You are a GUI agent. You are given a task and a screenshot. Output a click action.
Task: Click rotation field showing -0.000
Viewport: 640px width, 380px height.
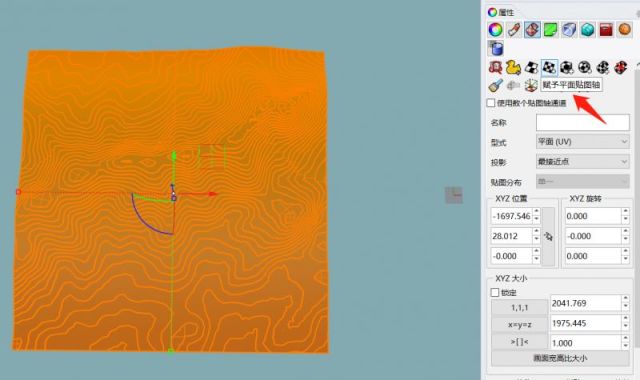(593, 236)
